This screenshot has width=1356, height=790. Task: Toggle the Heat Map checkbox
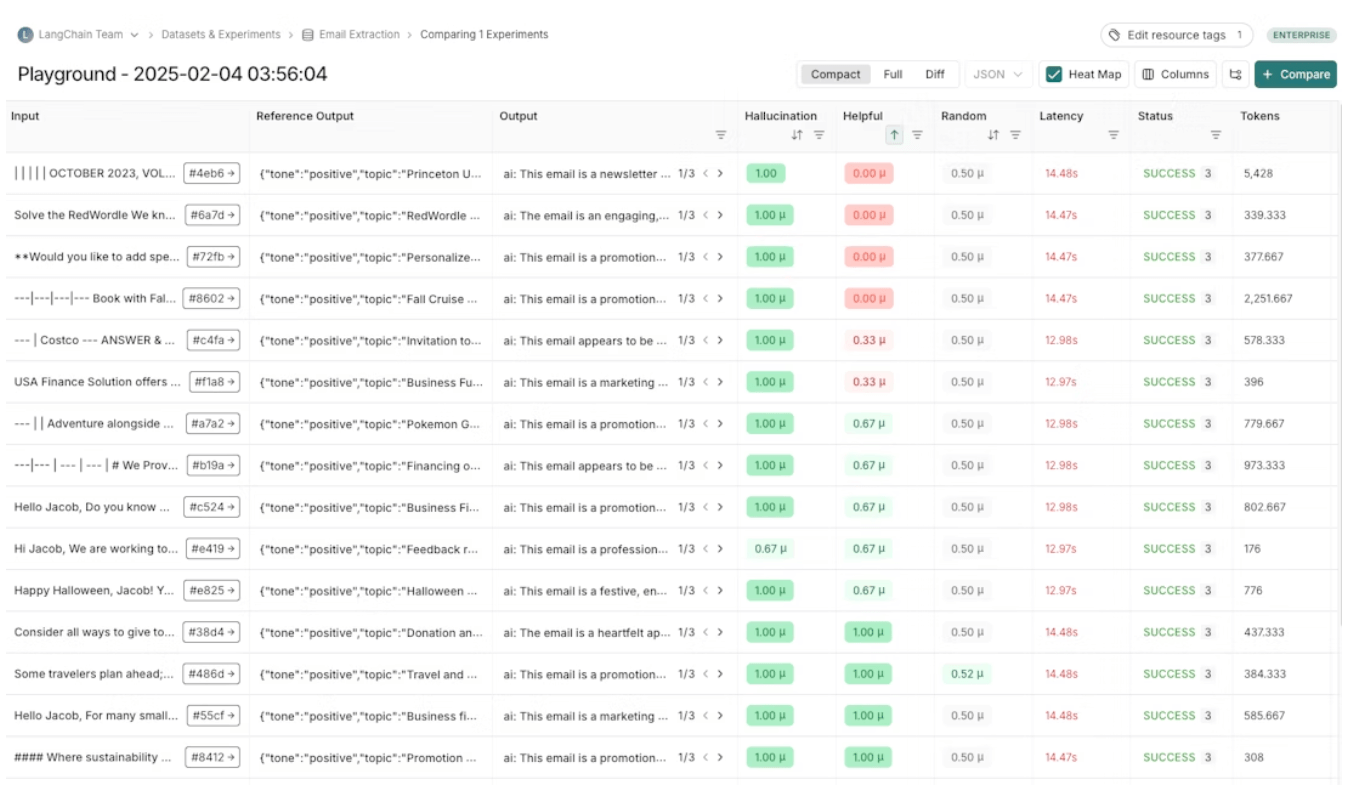(x=1054, y=74)
